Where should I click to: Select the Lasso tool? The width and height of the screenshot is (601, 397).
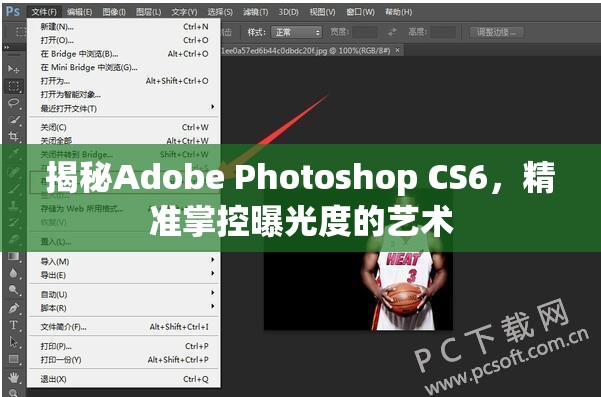(x=13, y=103)
